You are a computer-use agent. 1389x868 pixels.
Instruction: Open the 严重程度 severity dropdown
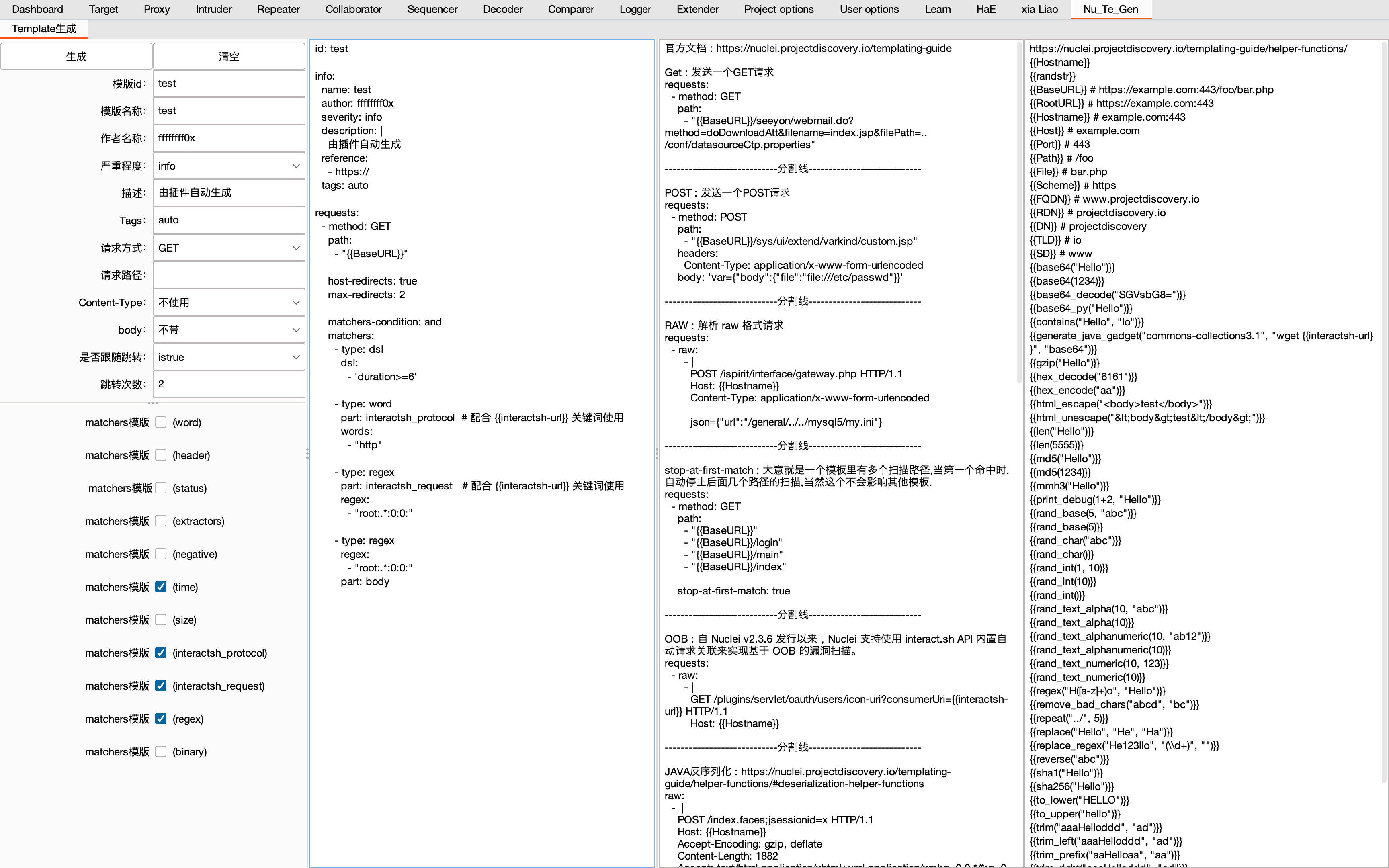point(228,166)
